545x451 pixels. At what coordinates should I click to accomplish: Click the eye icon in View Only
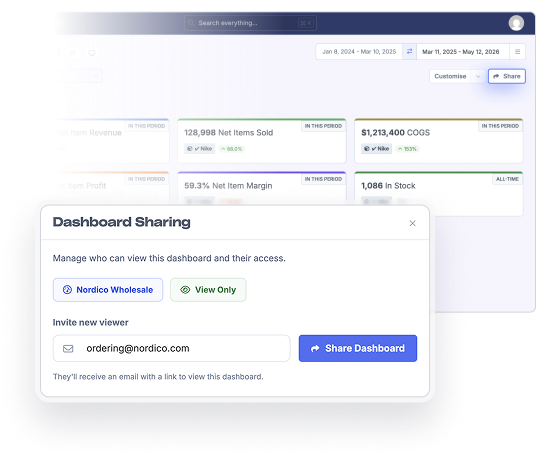(x=185, y=290)
